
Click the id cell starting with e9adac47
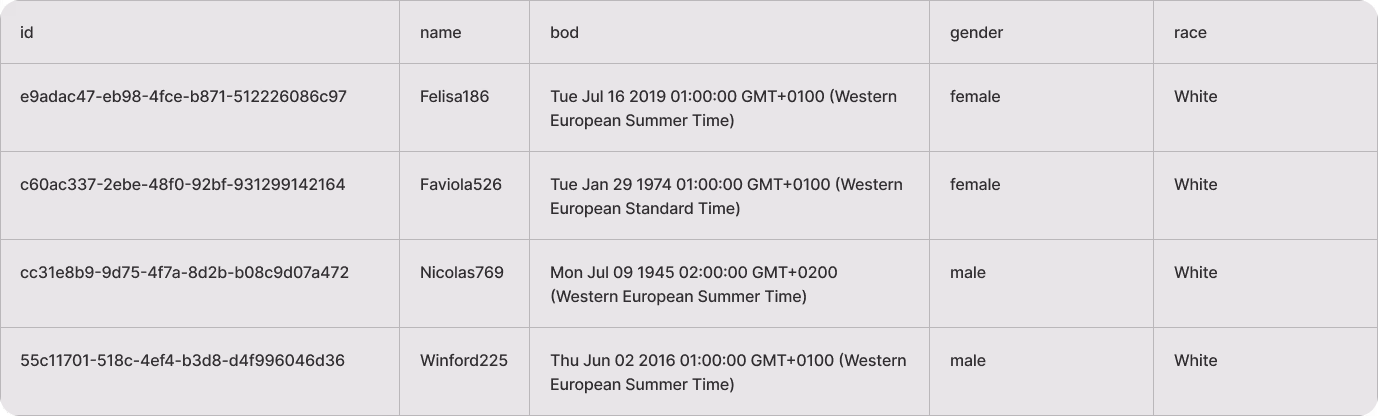(x=183, y=96)
